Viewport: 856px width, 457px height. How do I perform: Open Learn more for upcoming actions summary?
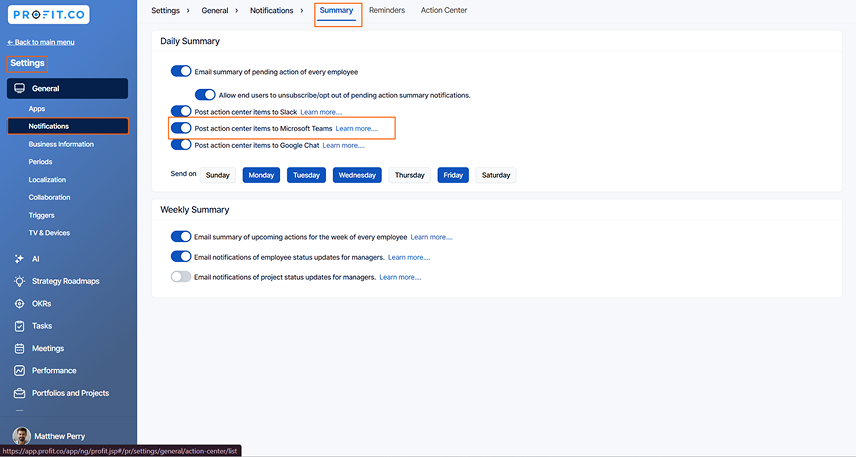[x=431, y=237]
